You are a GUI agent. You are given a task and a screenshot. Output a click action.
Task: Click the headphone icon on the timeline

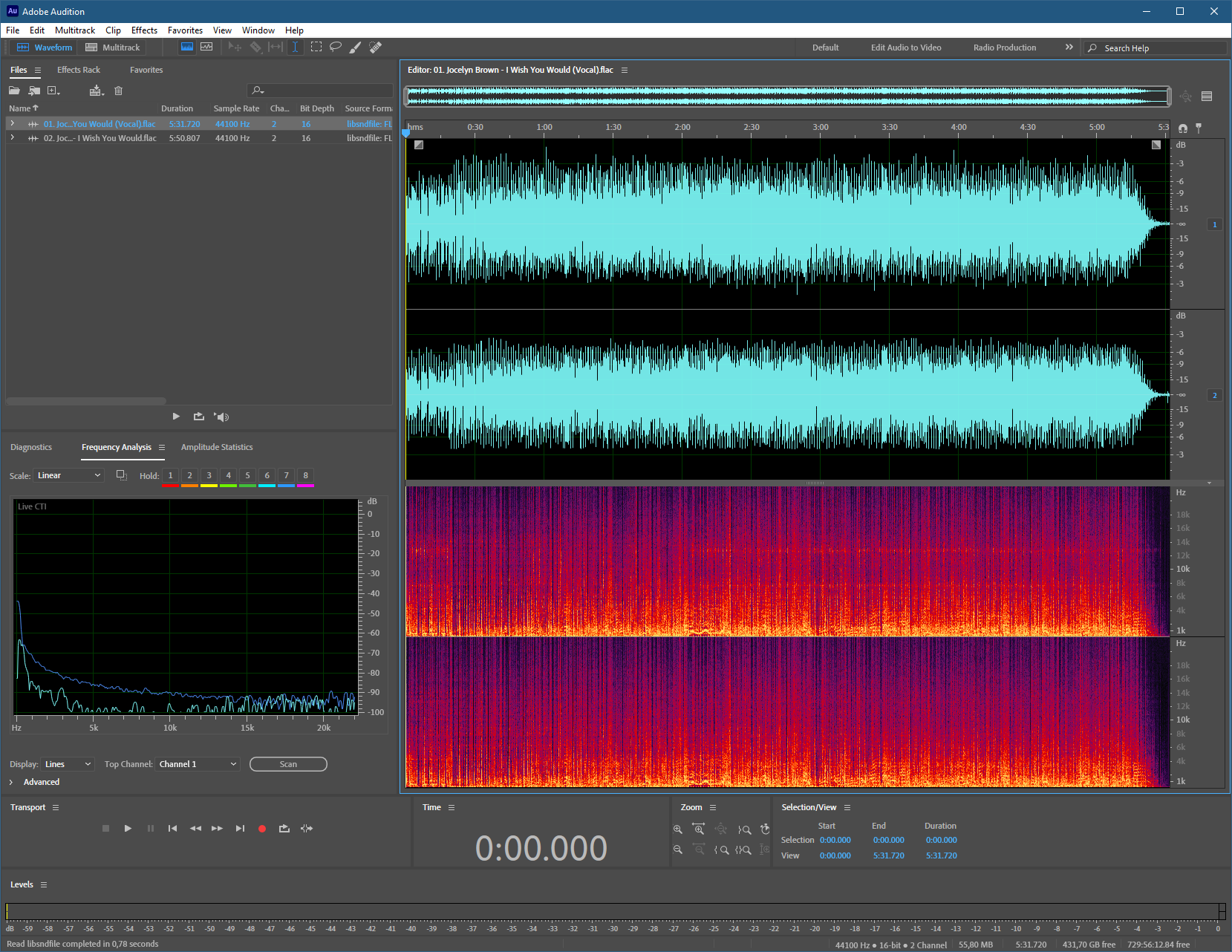click(1182, 128)
